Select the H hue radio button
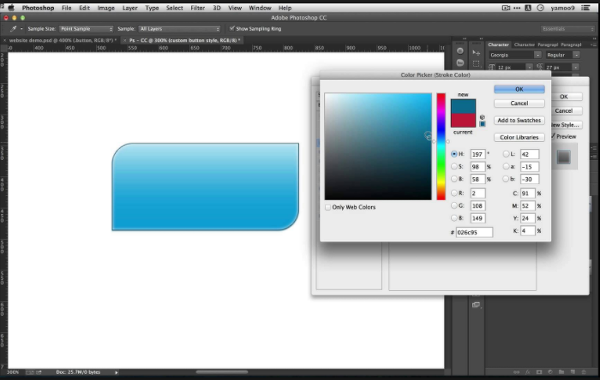This screenshot has width=600, height=380. click(x=454, y=154)
